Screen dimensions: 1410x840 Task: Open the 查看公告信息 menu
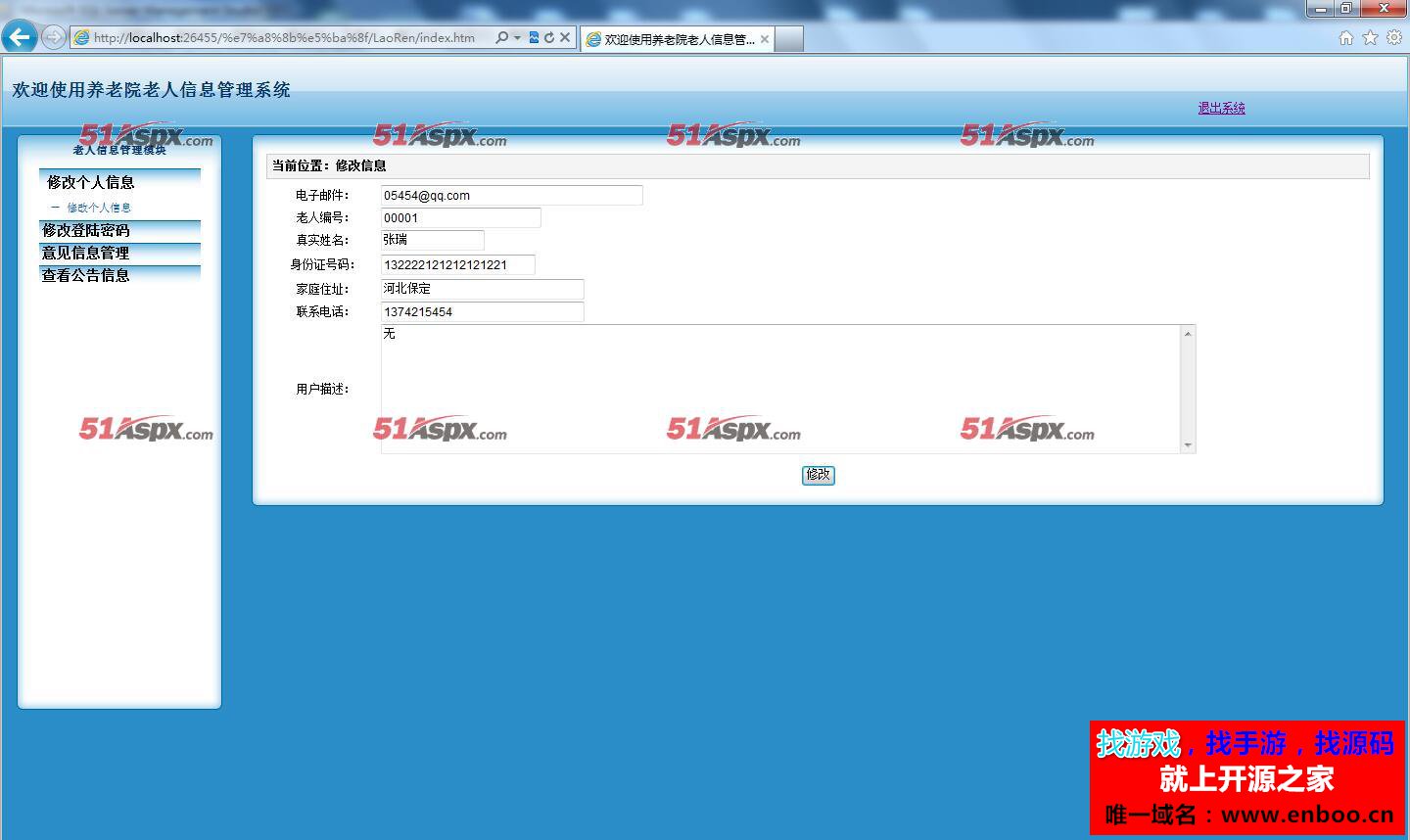coord(119,275)
